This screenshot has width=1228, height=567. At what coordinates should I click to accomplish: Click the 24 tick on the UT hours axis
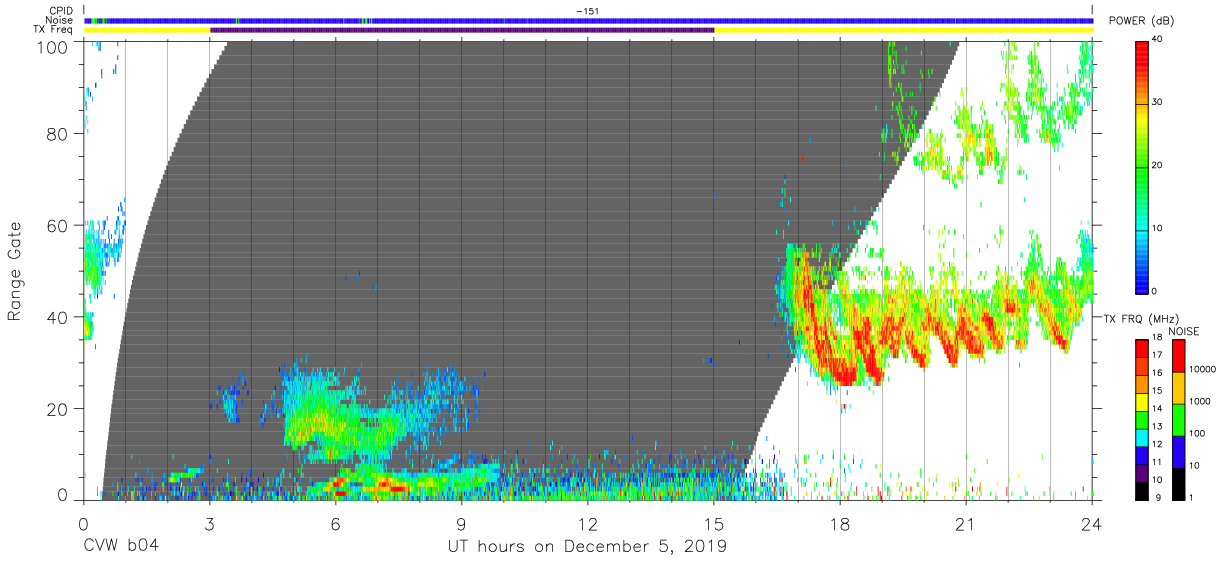[x=1091, y=523]
